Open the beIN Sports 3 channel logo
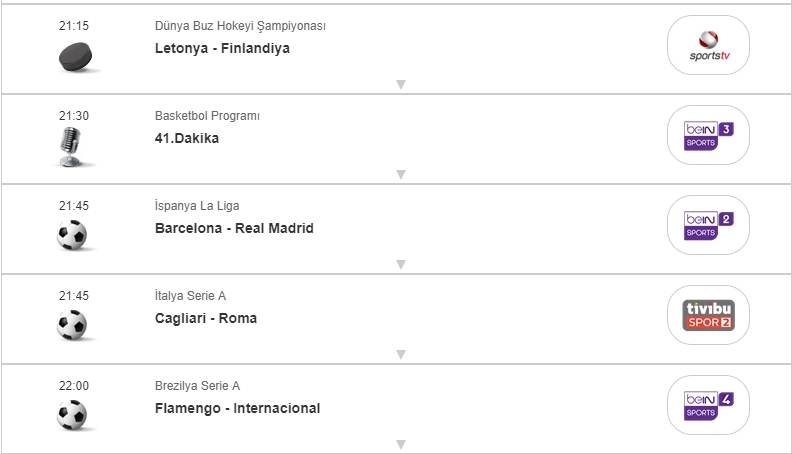The image size is (792, 454). pyautogui.click(x=708, y=135)
